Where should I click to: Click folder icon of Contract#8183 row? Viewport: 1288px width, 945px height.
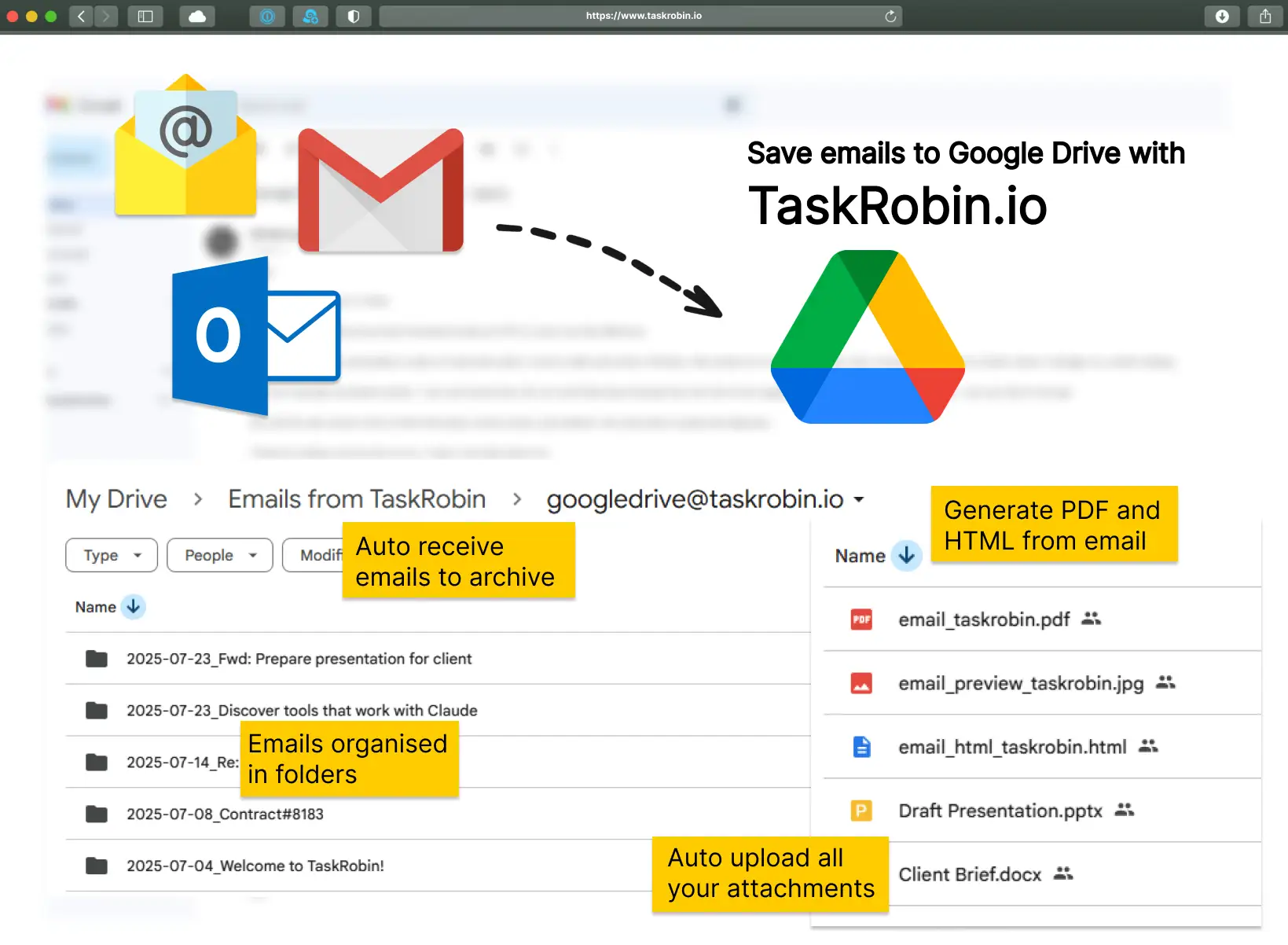point(97,814)
